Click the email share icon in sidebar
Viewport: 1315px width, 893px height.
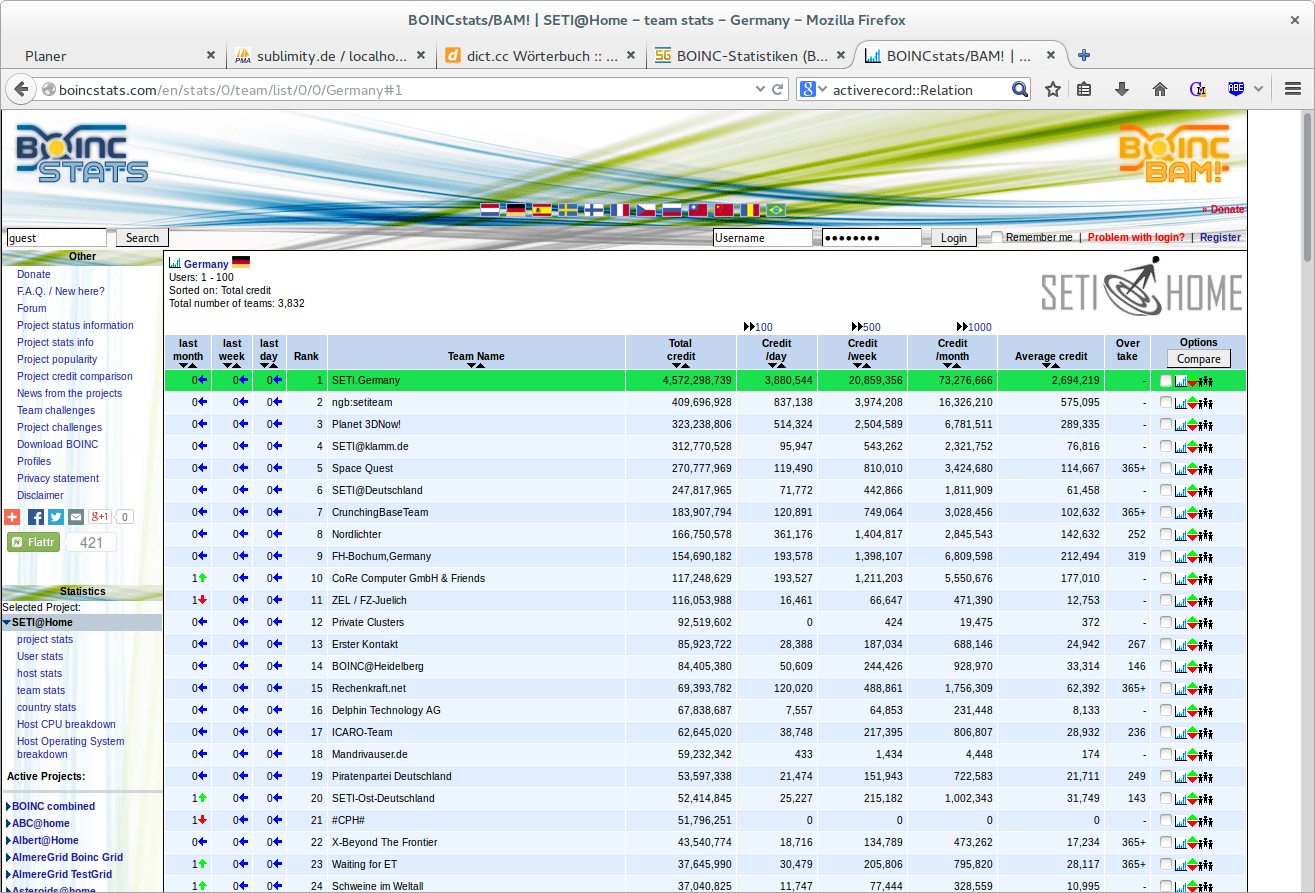(75, 517)
